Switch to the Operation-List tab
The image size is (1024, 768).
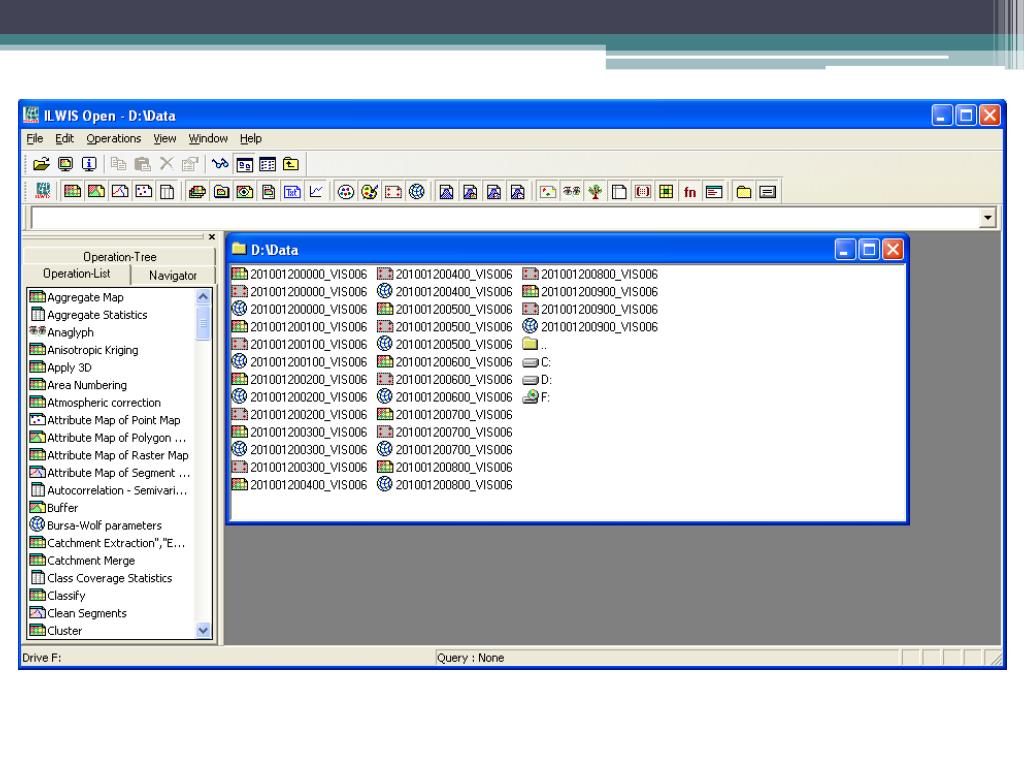[x=76, y=274]
